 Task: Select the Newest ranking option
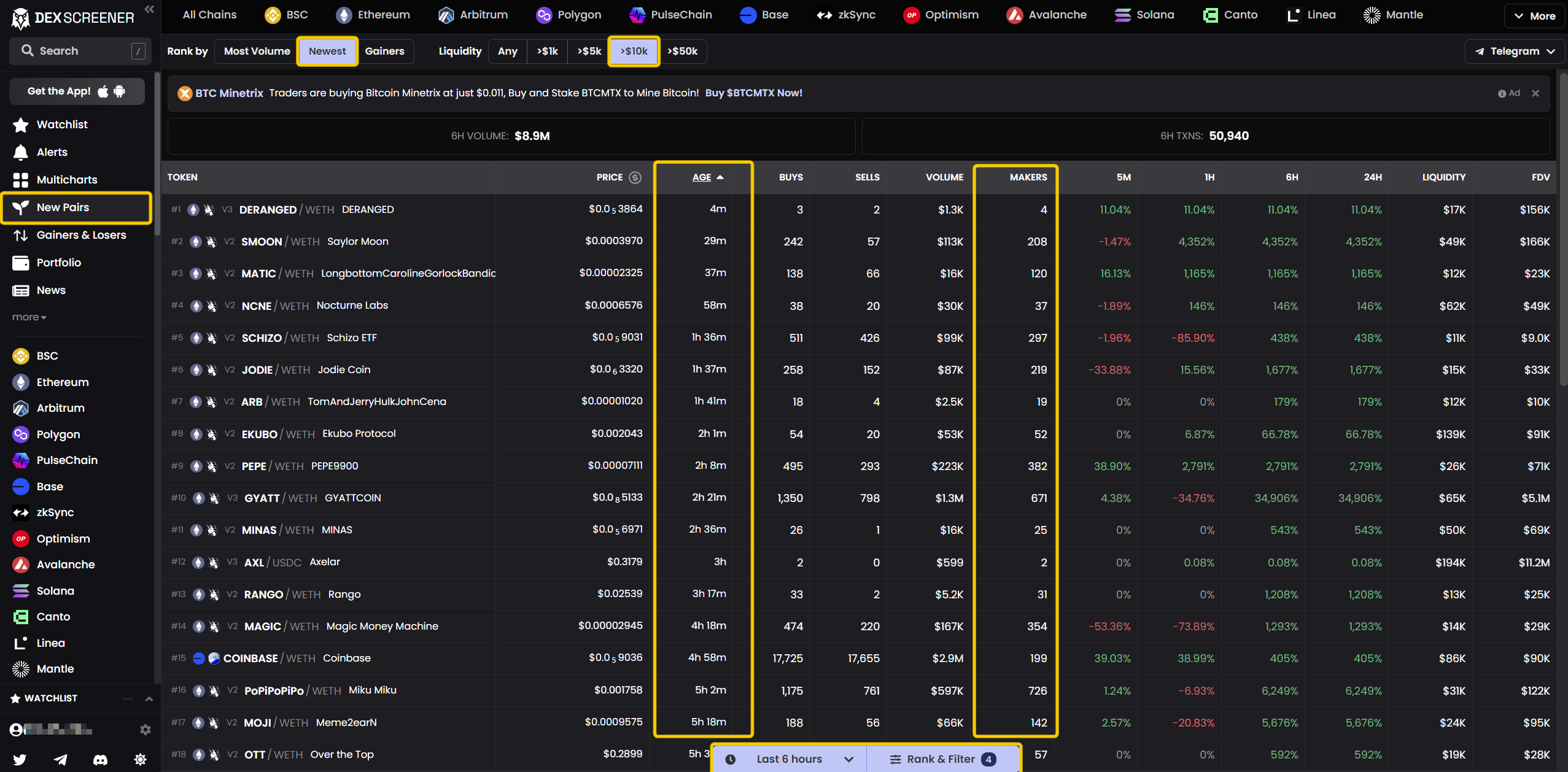[327, 51]
